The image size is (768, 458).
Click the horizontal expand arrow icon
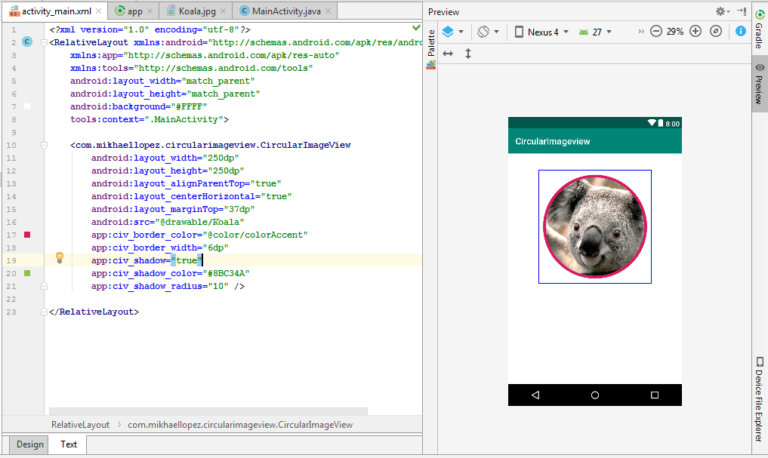[x=448, y=53]
